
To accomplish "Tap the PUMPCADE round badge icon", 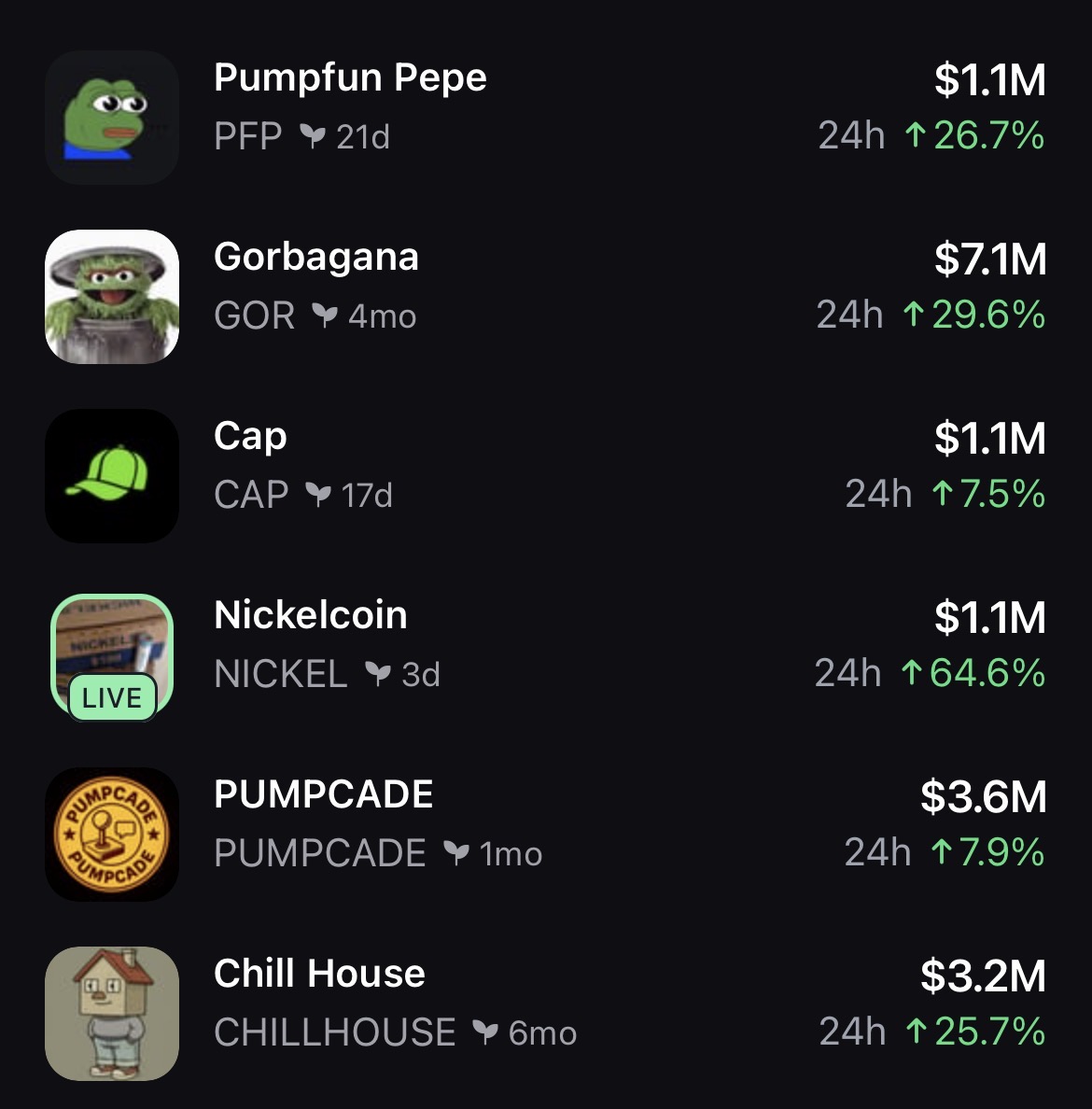I will click(112, 835).
